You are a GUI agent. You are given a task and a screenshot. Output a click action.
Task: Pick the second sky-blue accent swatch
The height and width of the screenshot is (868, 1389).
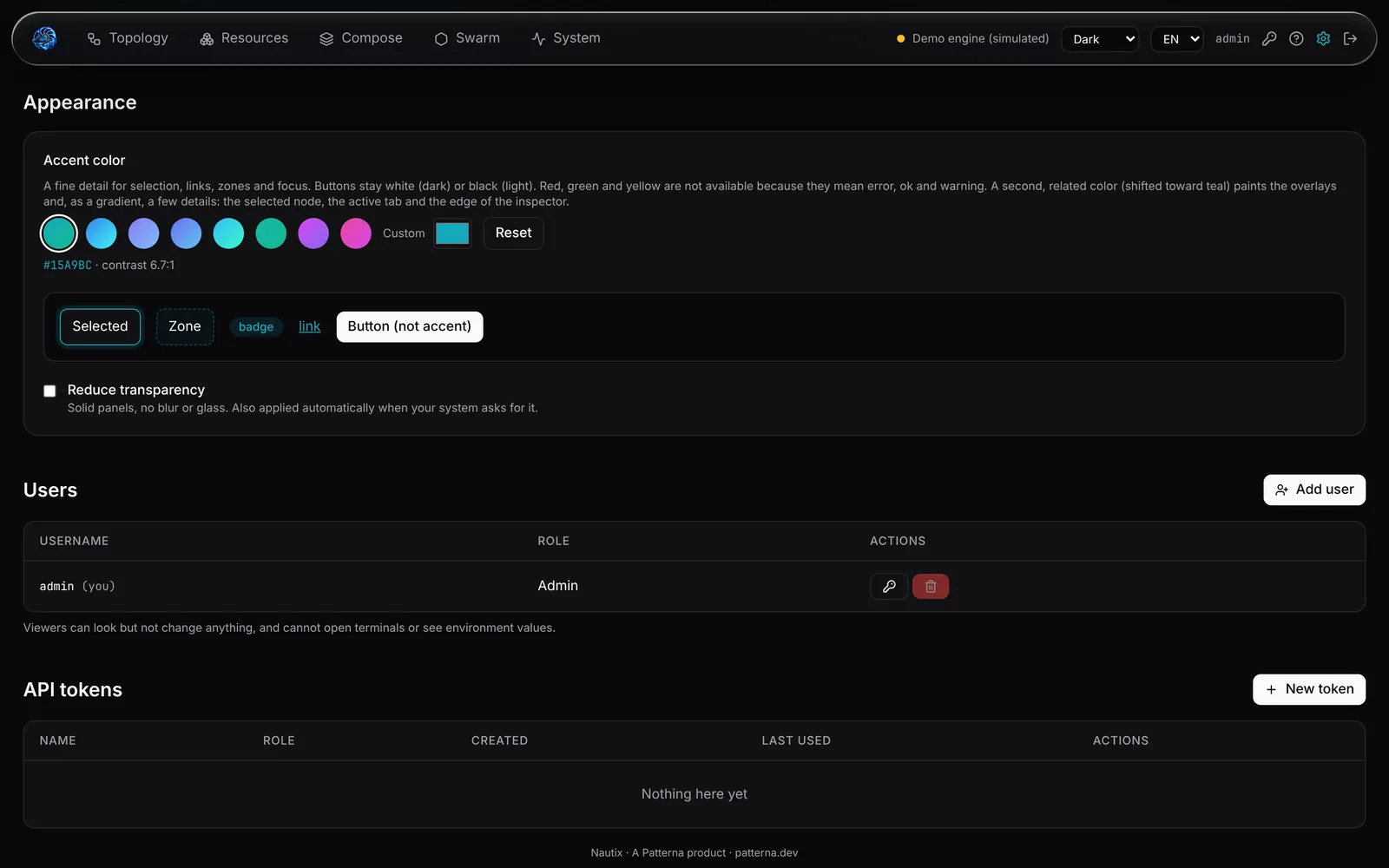(102, 233)
